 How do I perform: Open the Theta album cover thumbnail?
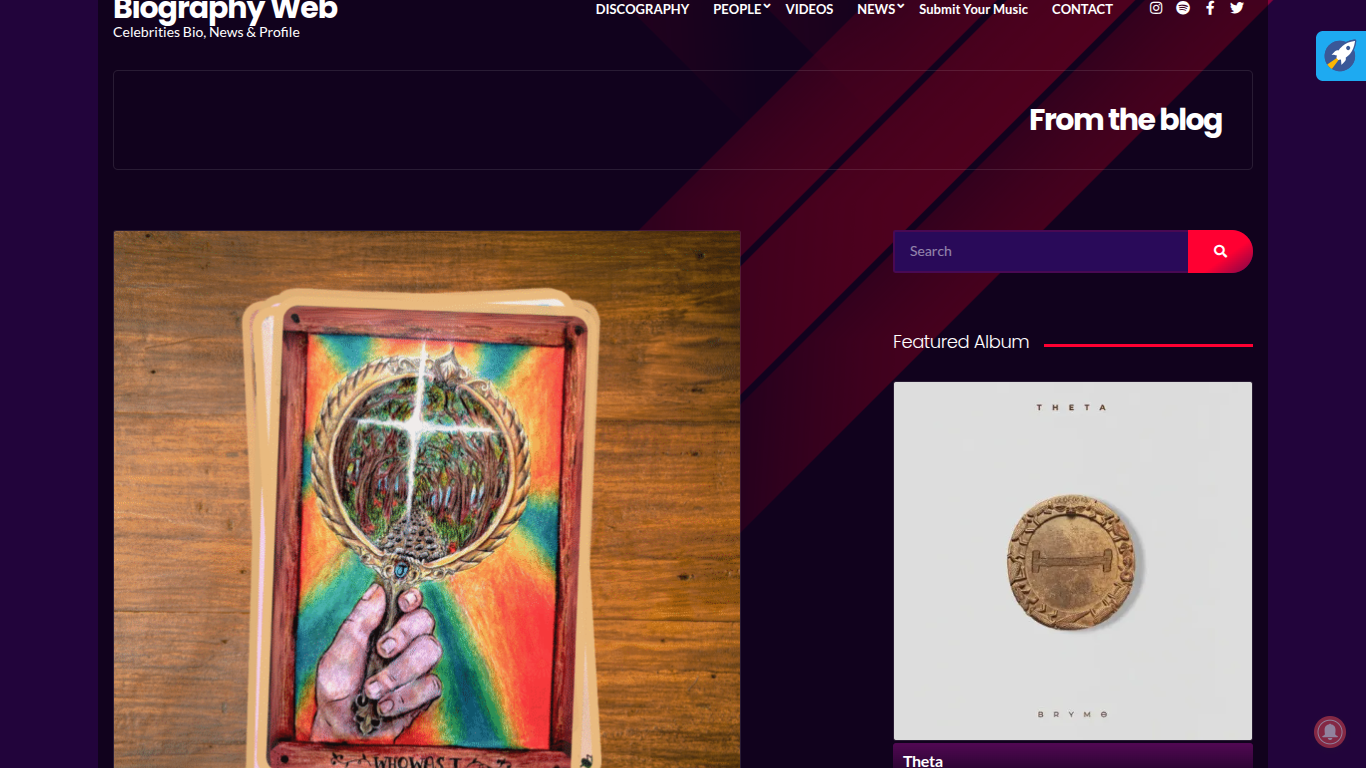click(1072, 561)
